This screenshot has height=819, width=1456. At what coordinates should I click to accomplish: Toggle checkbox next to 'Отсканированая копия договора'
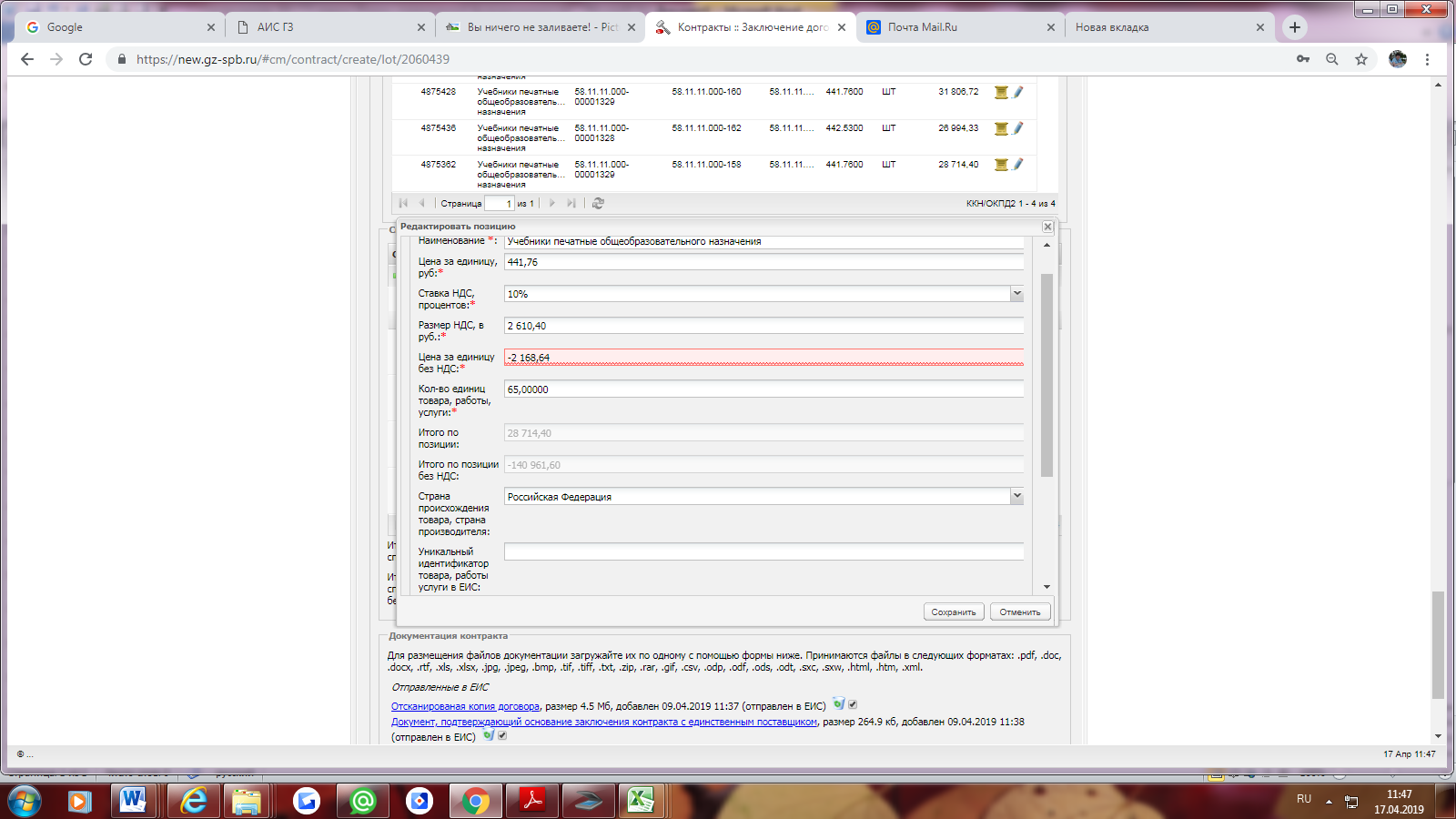(x=853, y=704)
